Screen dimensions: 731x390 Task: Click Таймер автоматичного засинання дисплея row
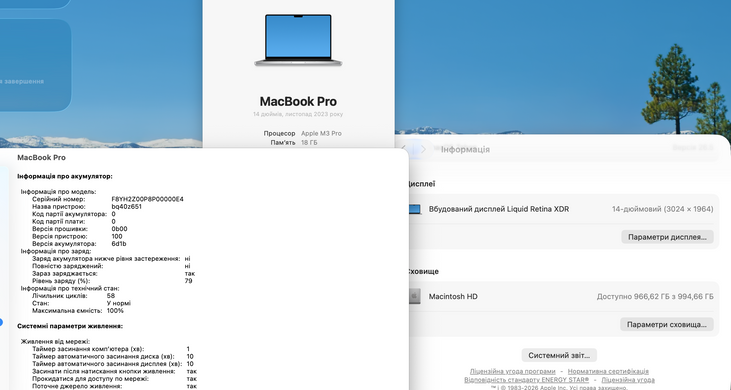(x=113, y=364)
